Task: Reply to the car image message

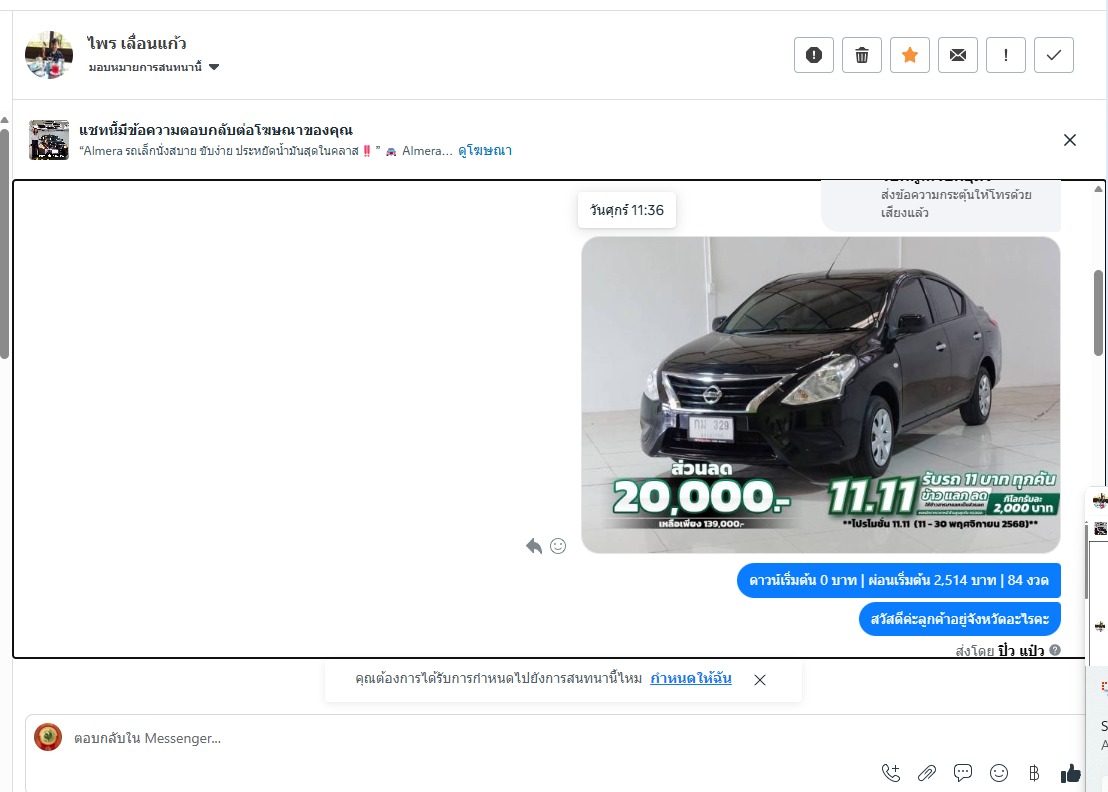Action: (x=534, y=546)
